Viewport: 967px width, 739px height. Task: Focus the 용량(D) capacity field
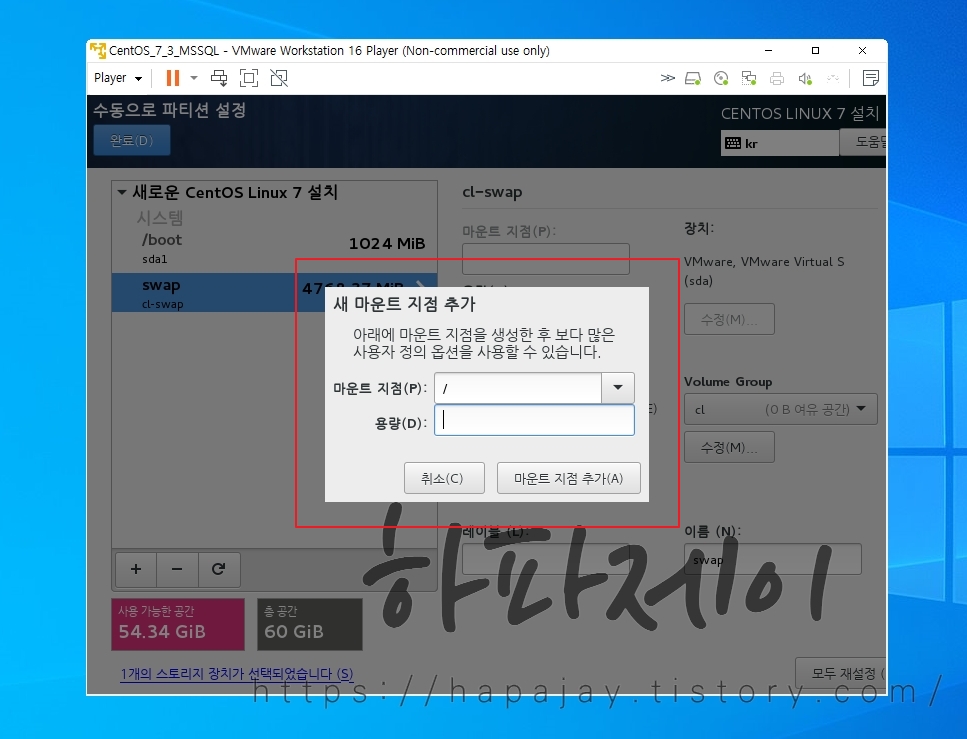tap(534, 420)
